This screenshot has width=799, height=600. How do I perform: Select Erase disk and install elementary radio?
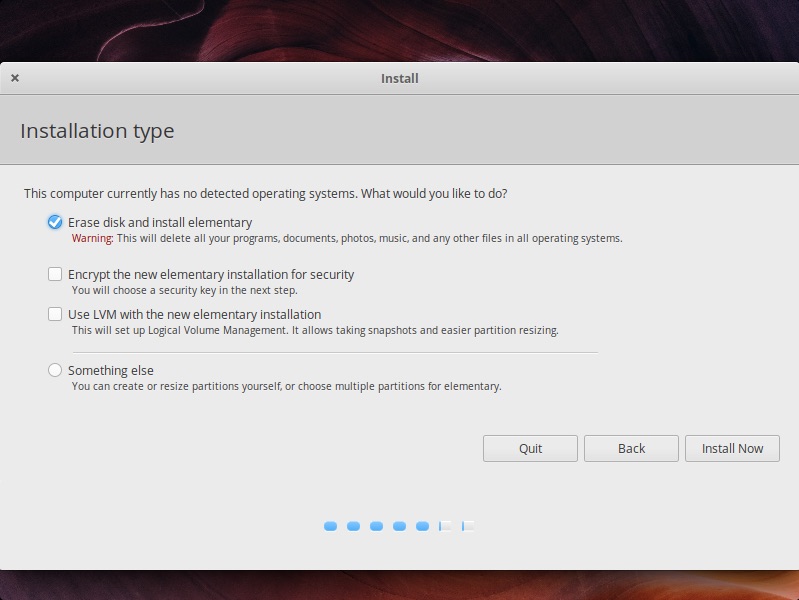pyautogui.click(x=55, y=222)
